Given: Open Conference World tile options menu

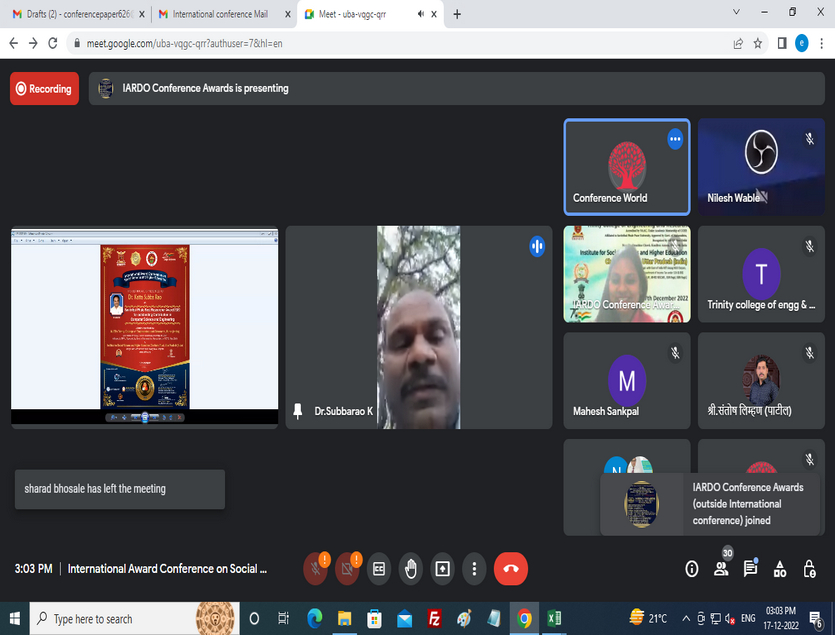Looking at the screenshot, I should pos(675,139).
